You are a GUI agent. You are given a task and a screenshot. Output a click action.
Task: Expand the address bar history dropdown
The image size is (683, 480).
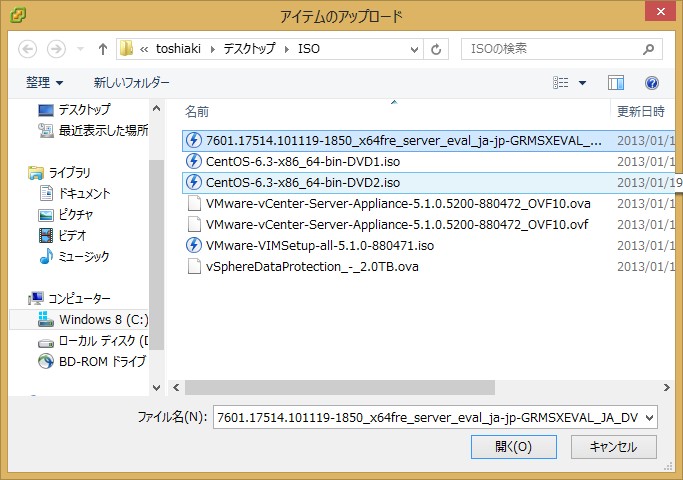pyautogui.click(x=414, y=50)
